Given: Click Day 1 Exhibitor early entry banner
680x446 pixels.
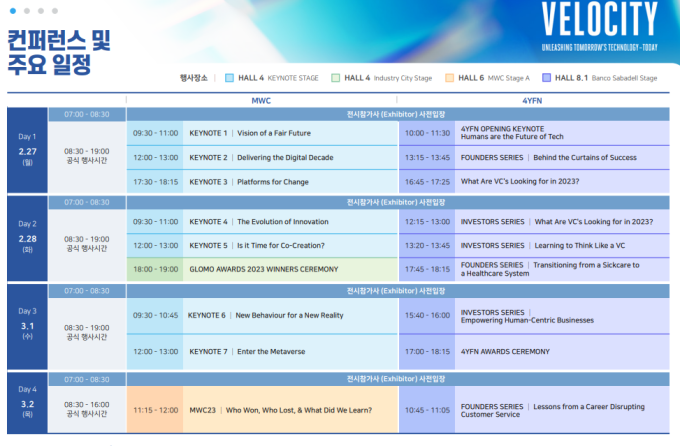Looking at the screenshot, I should (398, 115).
